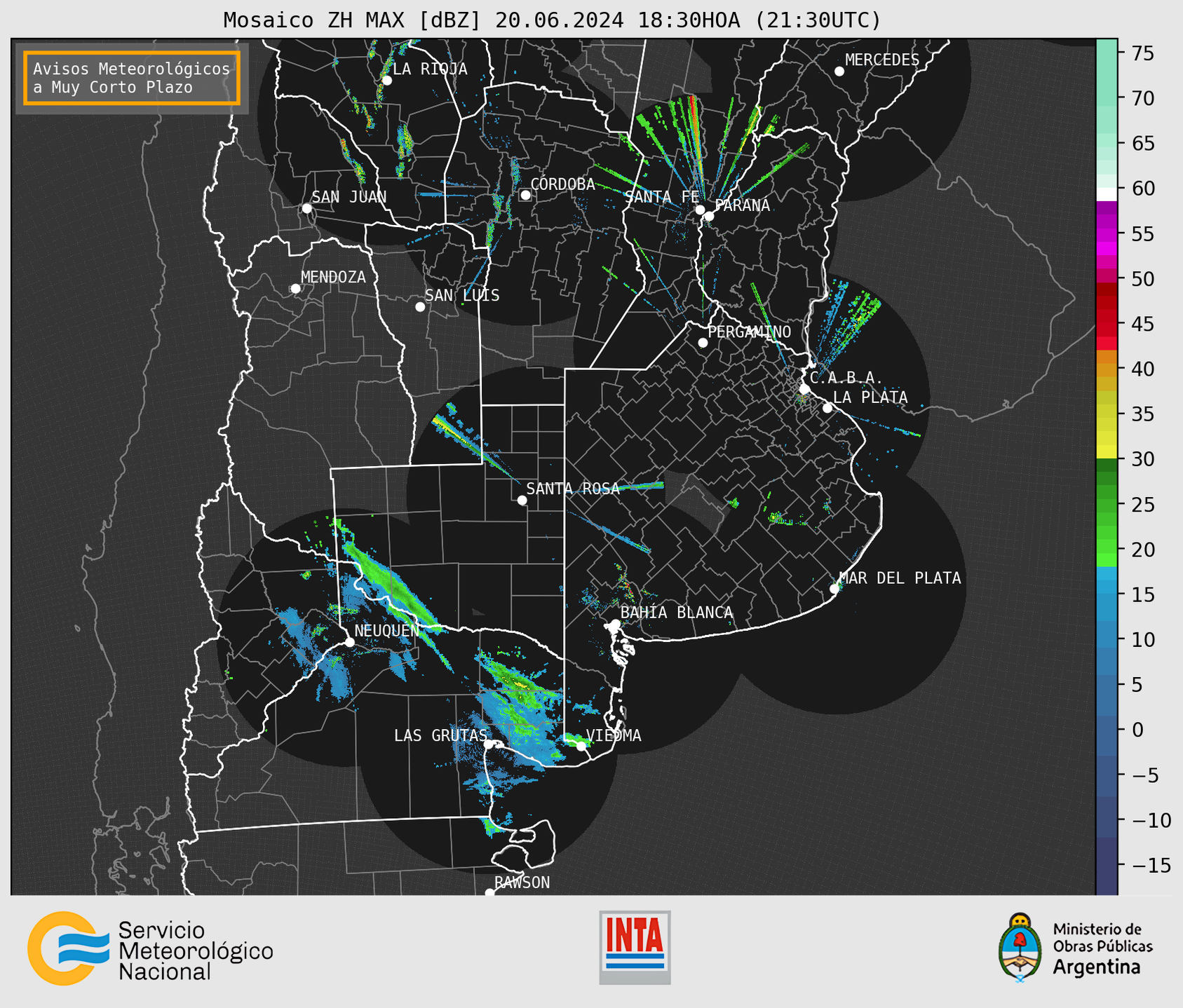Click the yellow 30 dBZ colorbar segment
Screen dimensions: 1183x1008
click(1107, 451)
